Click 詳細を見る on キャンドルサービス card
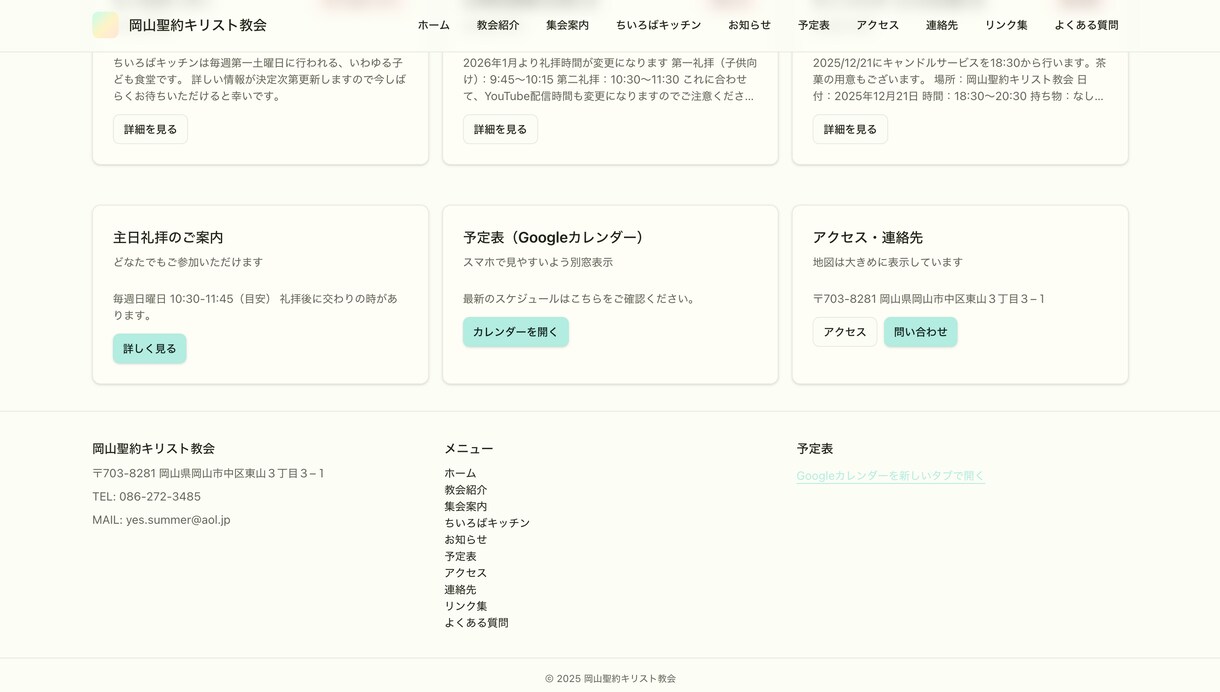 [850, 129]
